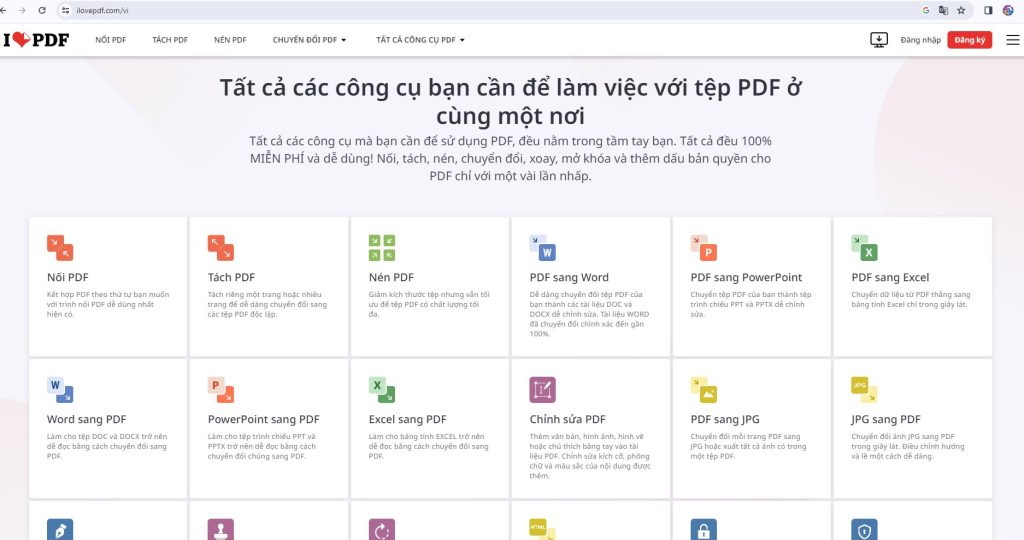Open the Excel sang PDF title link
Viewport: 1024px width, 540px height.
(x=408, y=419)
